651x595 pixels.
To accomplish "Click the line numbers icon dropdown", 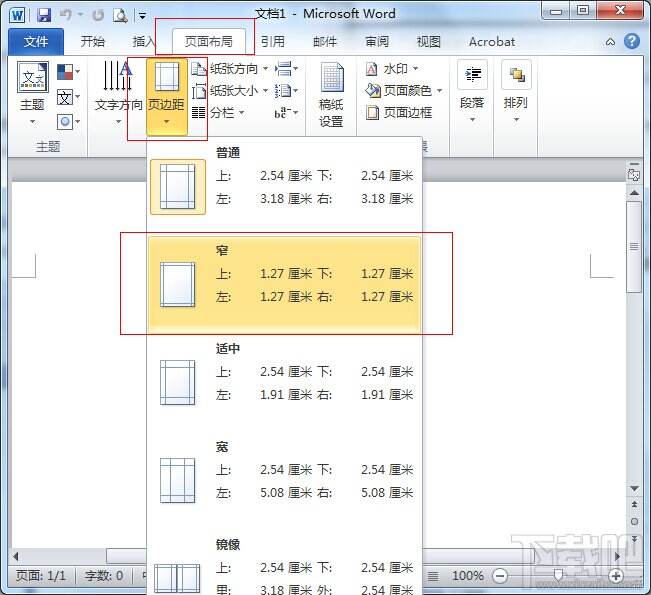I will pyautogui.click(x=286, y=91).
